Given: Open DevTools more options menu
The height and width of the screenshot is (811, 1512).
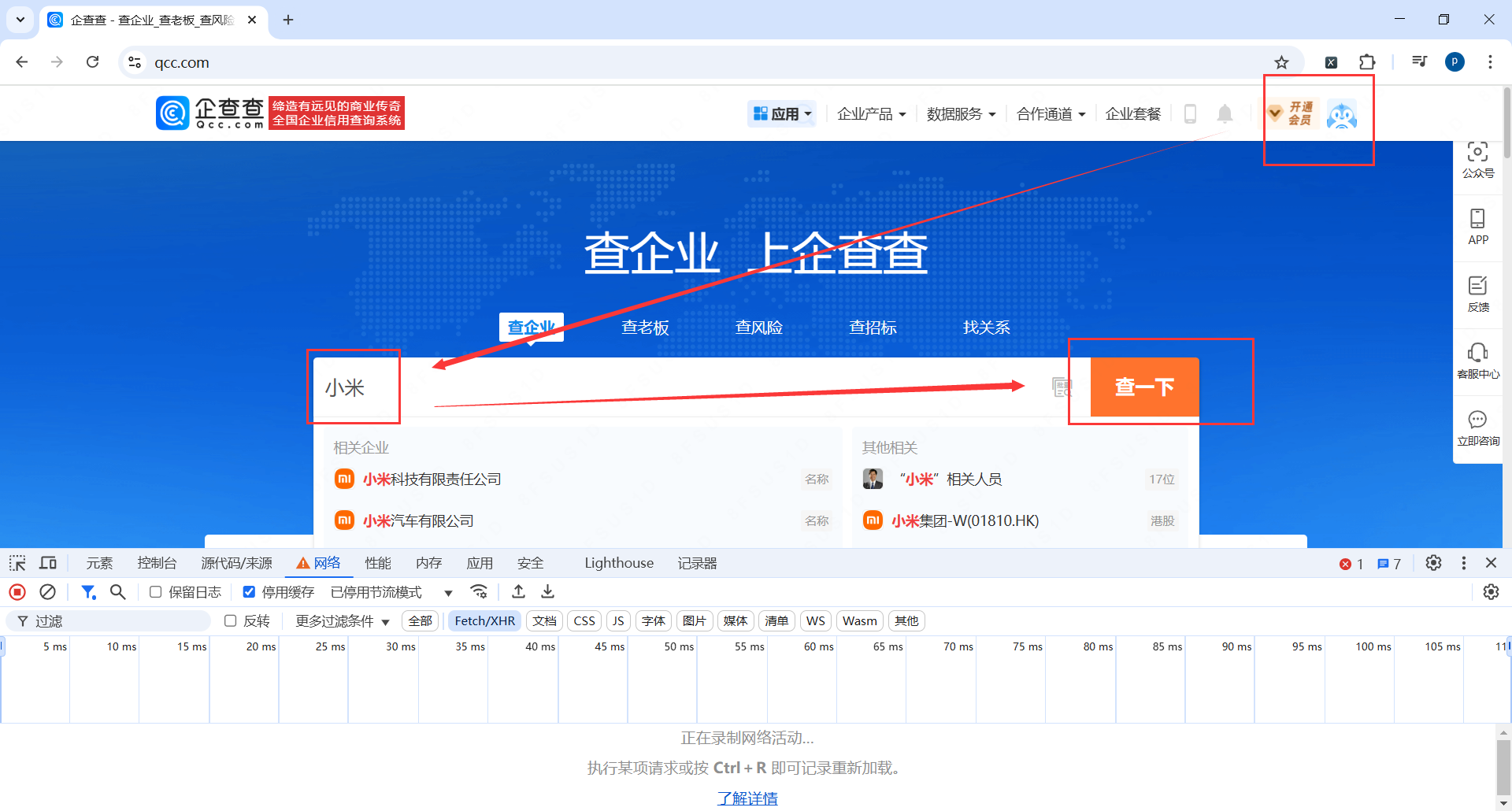Looking at the screenshot, I should pos(1464,563).
